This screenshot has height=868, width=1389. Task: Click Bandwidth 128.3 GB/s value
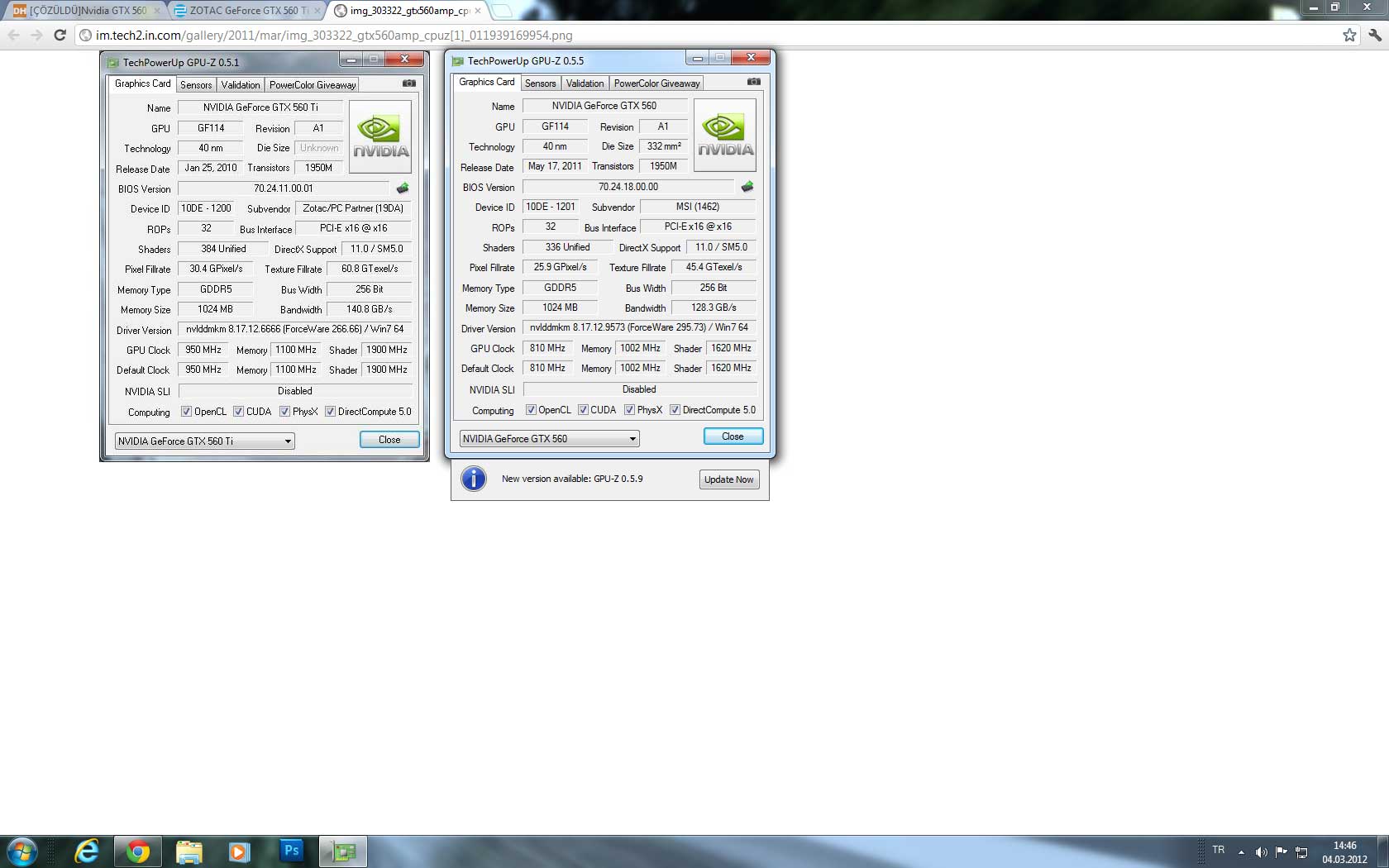coord(714,308)
